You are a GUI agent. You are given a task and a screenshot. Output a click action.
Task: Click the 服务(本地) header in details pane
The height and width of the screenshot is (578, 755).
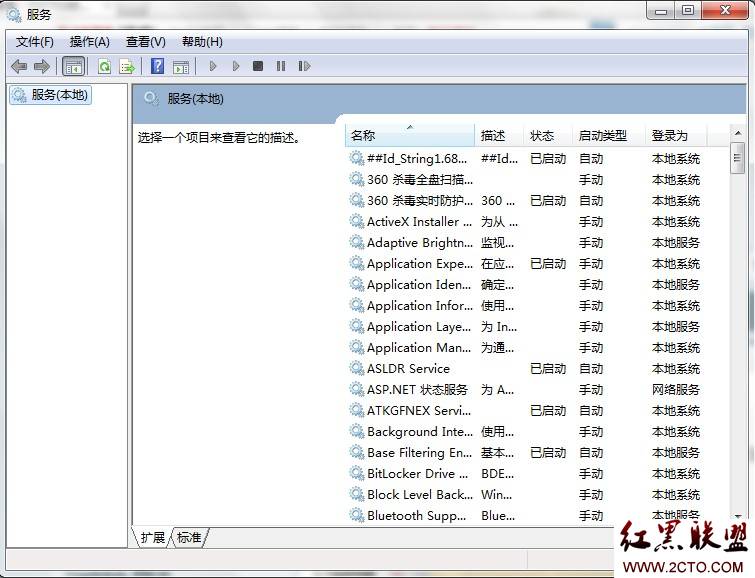[x=195, y=99]
